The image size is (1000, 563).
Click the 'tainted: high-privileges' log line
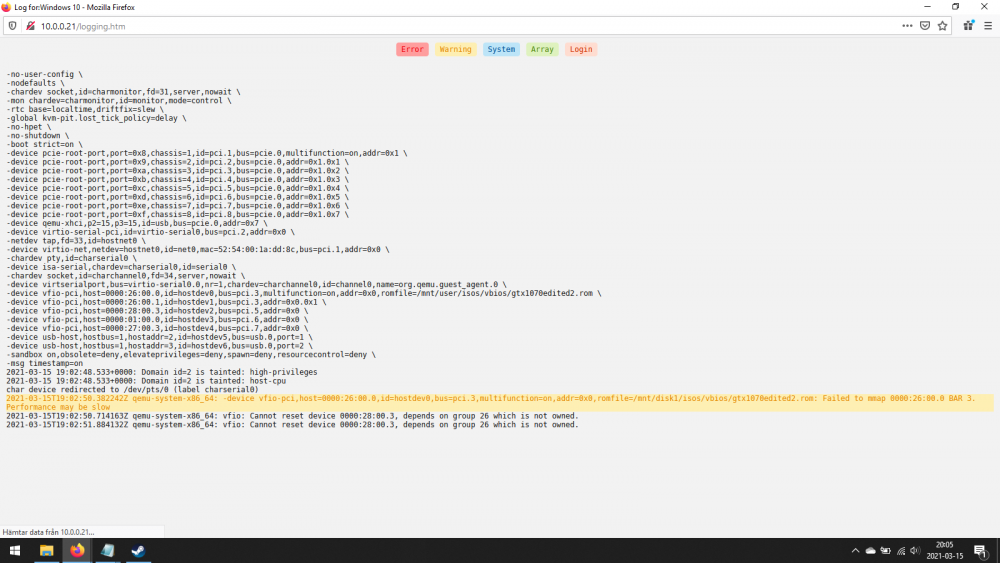[x=162, y=372]
